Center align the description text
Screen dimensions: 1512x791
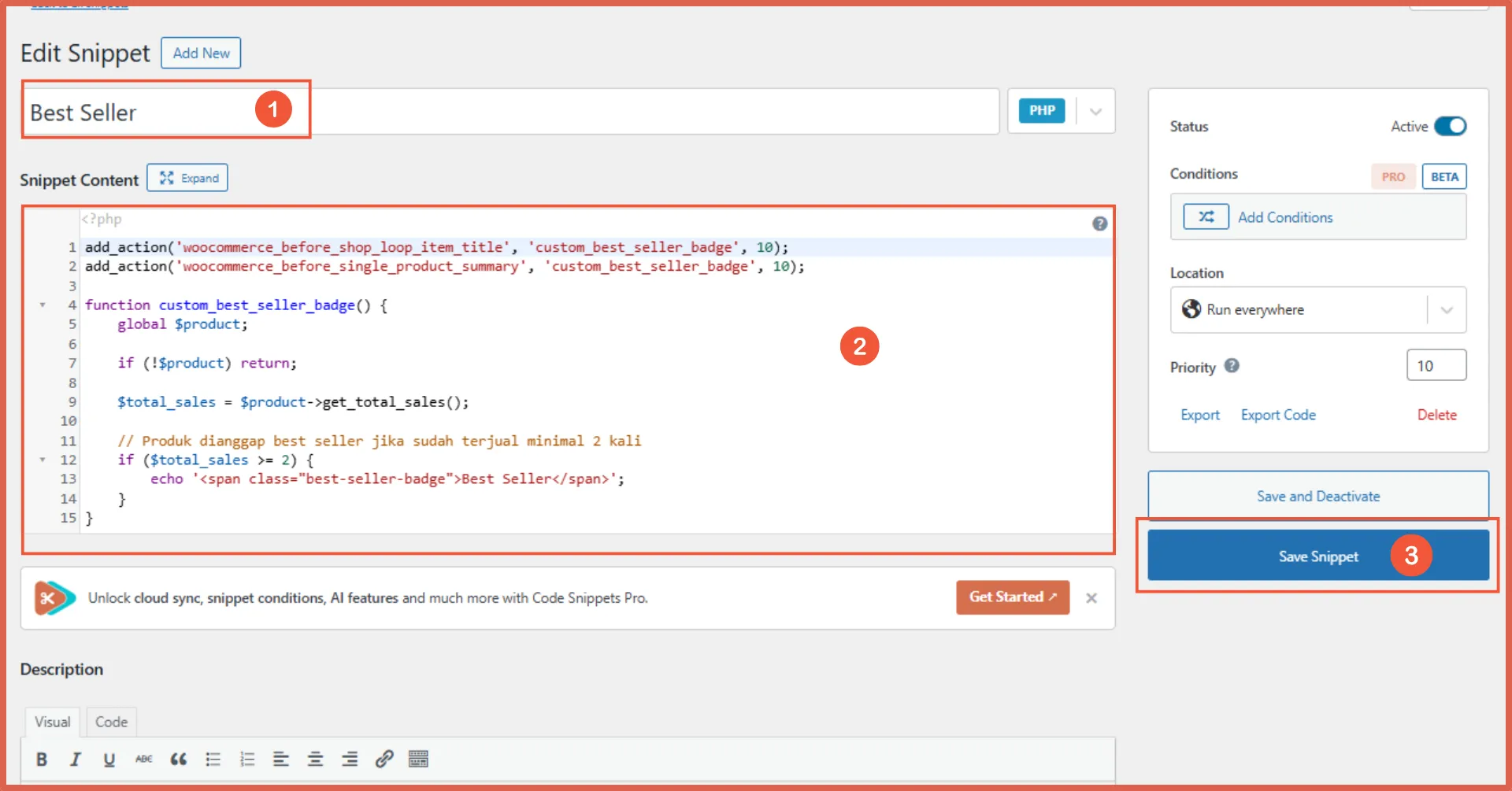point(315,759)
